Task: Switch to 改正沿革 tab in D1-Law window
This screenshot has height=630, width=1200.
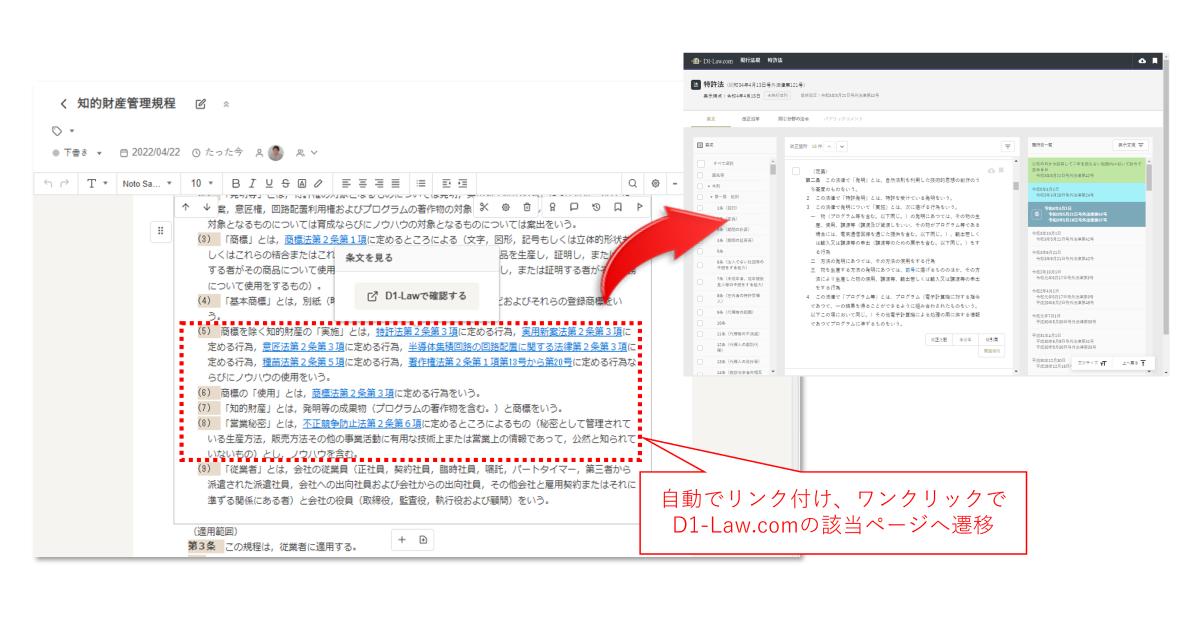Action: click(x=750, y=118)
